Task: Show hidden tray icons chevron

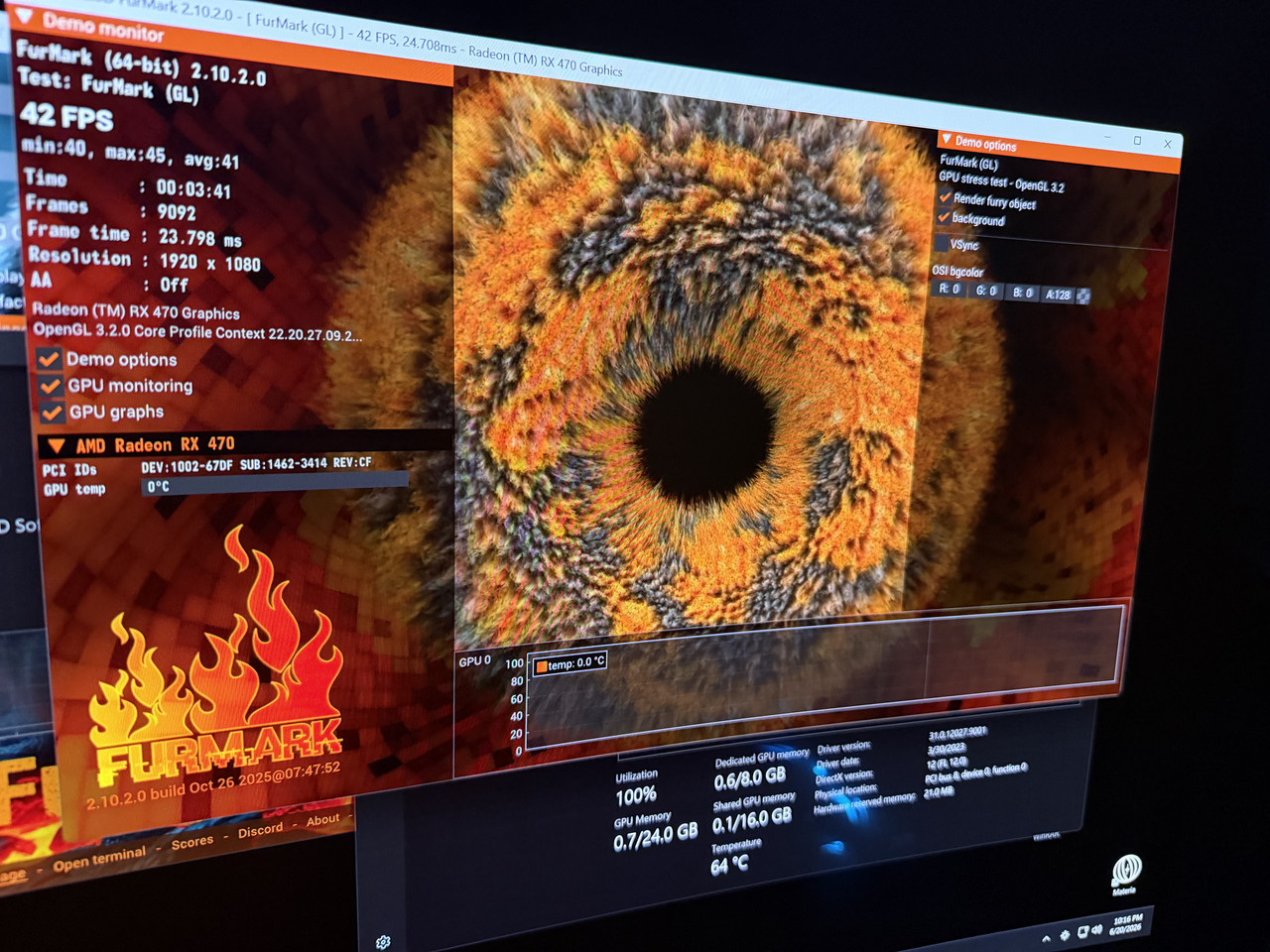Action: point(1046,937)
